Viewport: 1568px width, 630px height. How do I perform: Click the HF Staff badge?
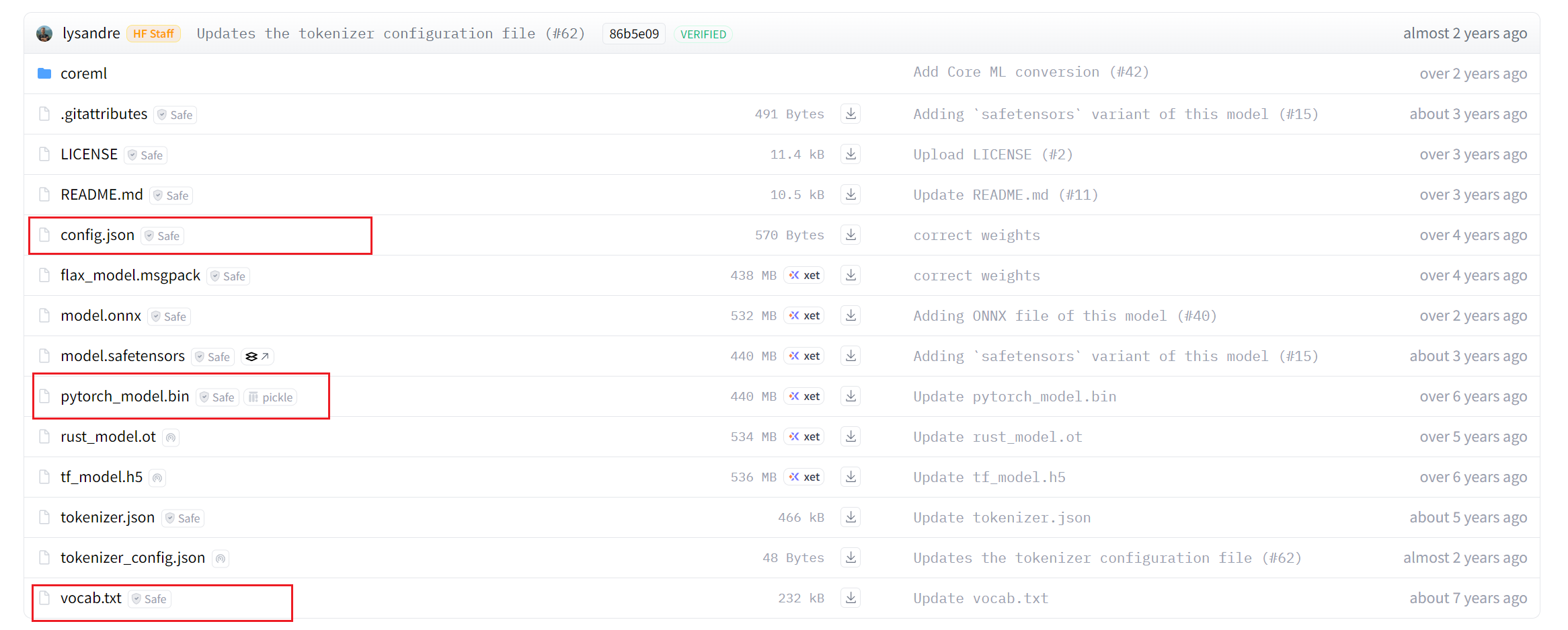153,33
